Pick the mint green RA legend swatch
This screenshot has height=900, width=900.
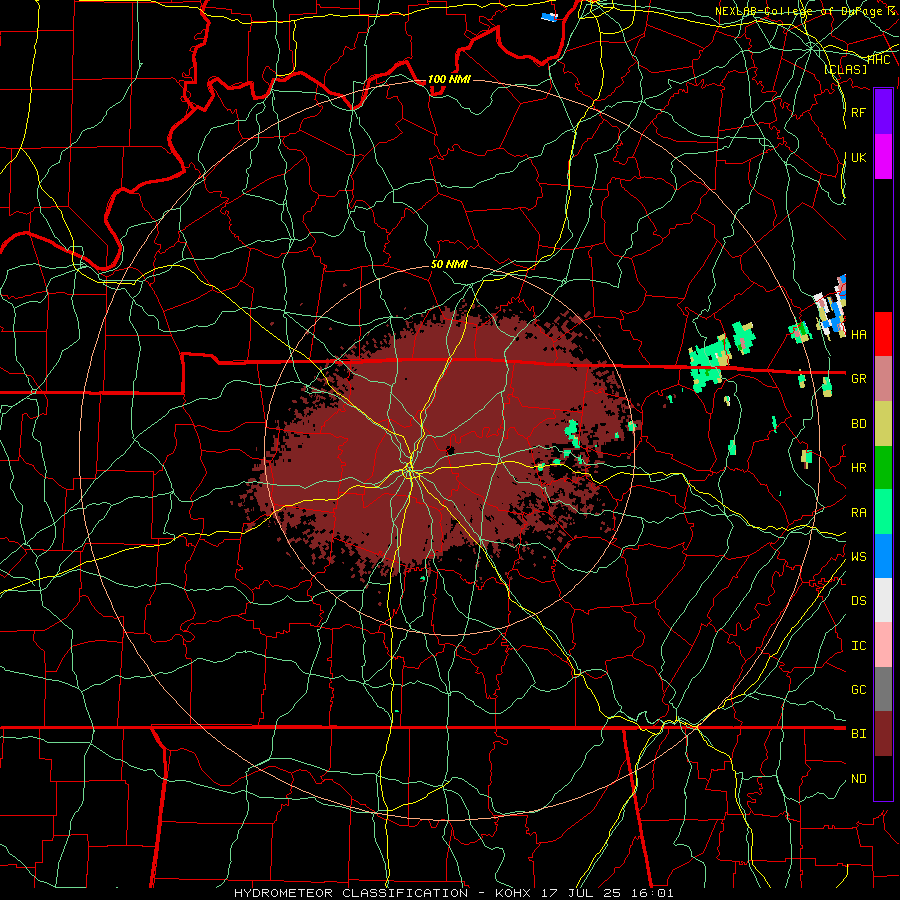pyautogui.click(x=883, y=512)
